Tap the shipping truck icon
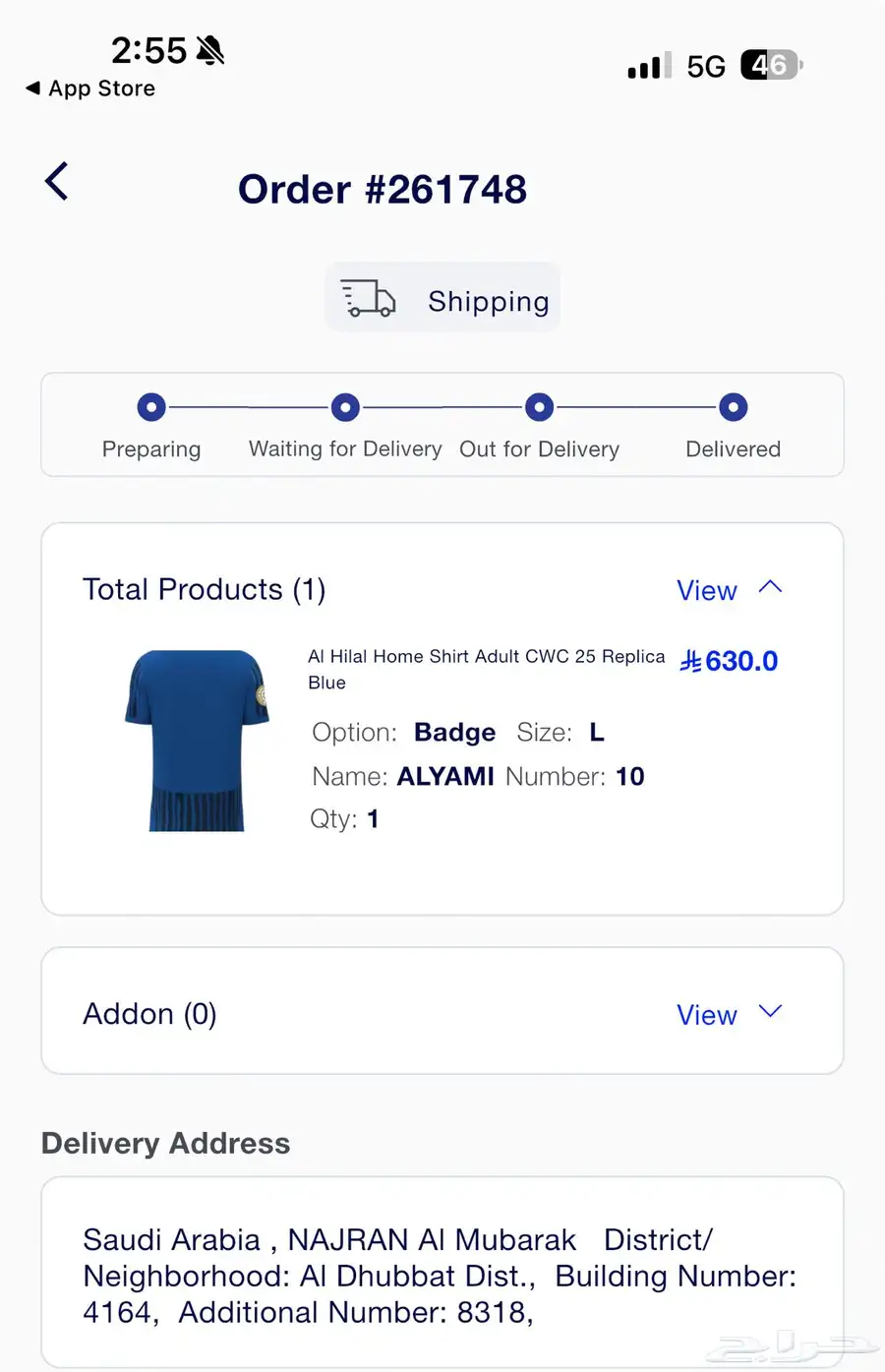The width and height of the screenshot is (885, 1372). pyautogui.click(x=368, y=298)
